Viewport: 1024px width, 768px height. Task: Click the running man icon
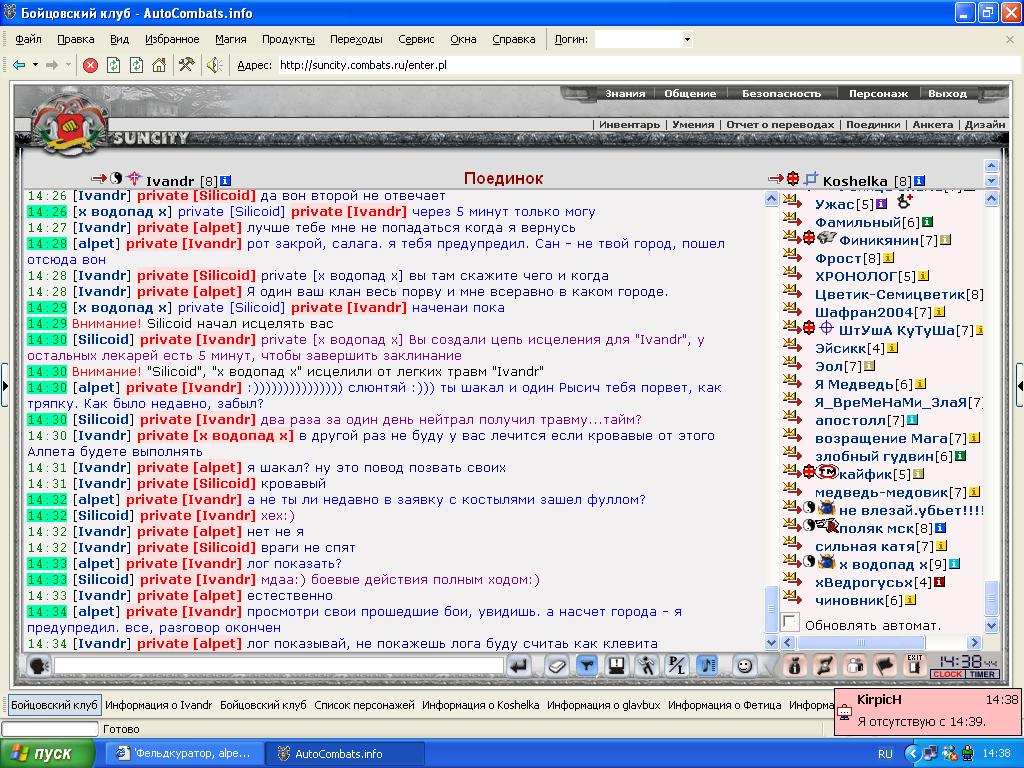(x=647, y=665)
